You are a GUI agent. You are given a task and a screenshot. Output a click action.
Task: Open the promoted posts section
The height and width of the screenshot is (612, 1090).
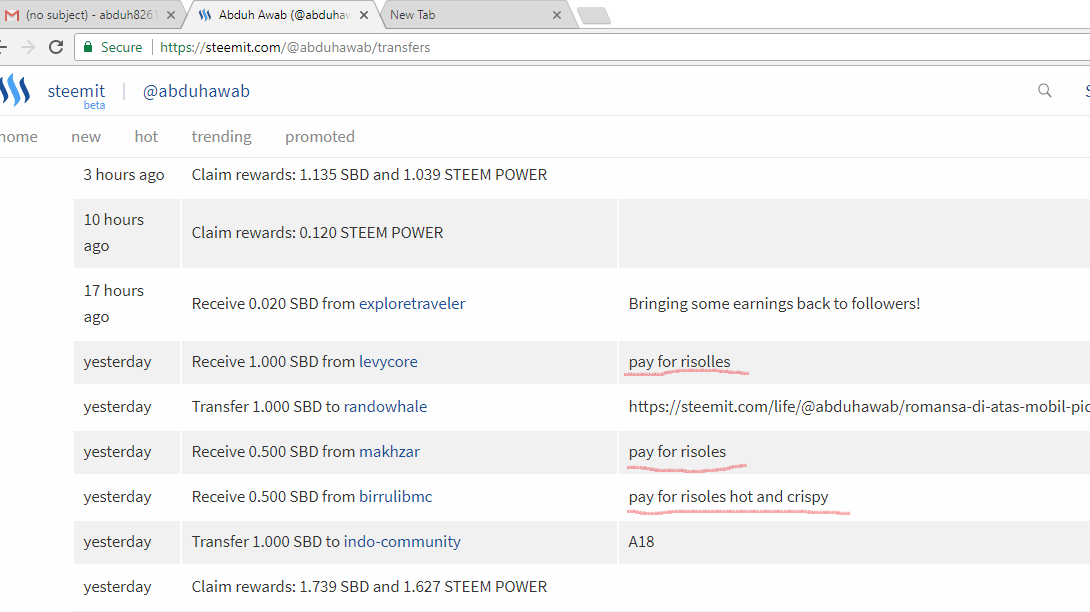tap(319, 136)
